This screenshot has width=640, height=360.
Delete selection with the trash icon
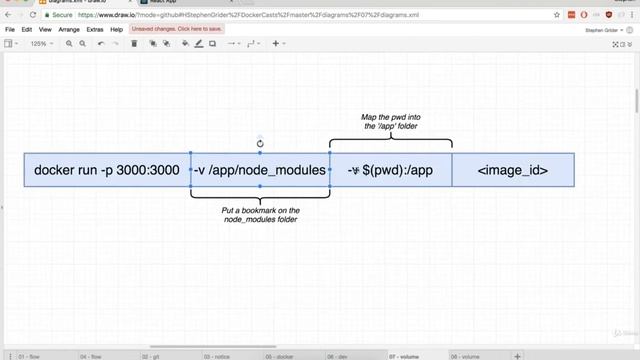134,43
